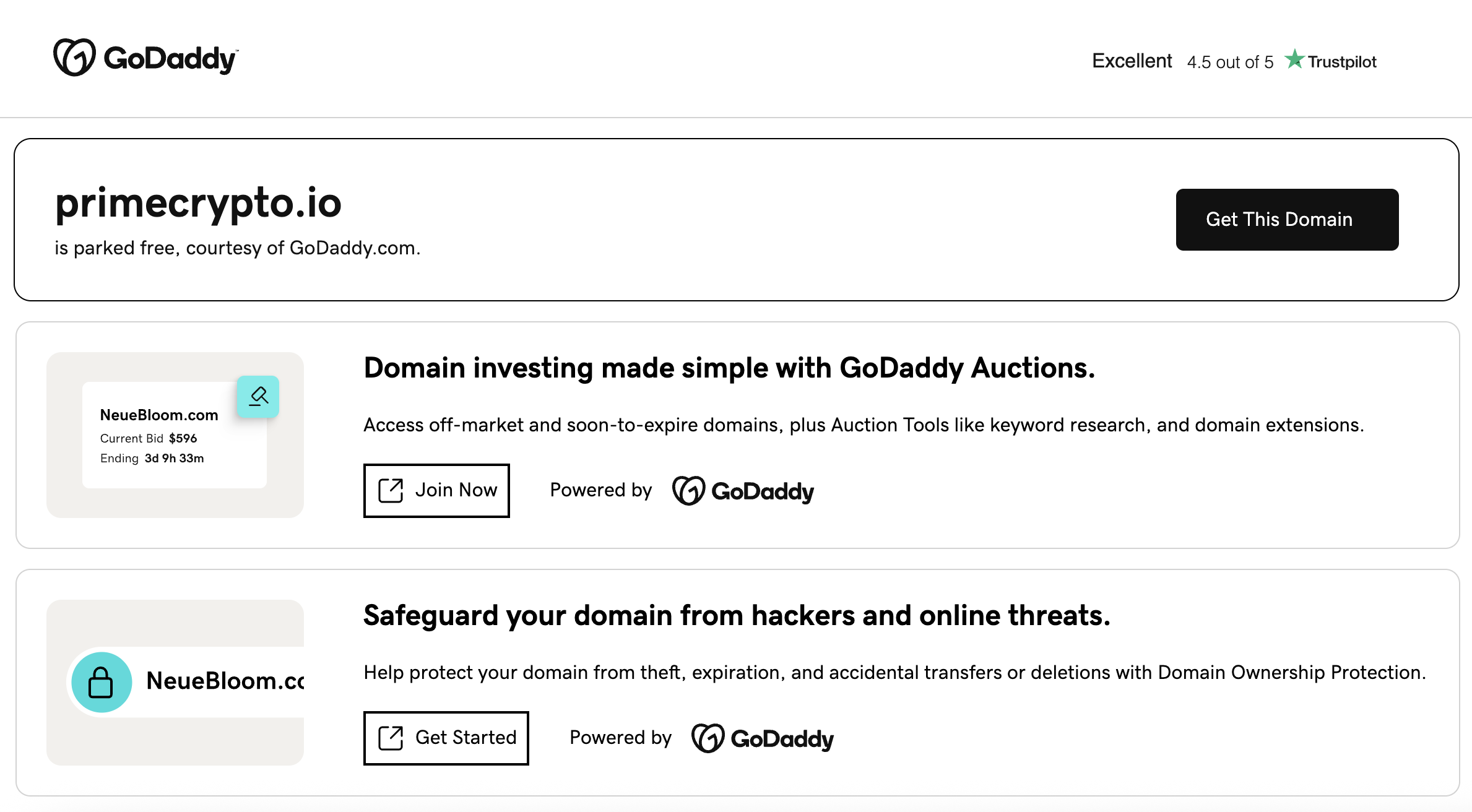The height and width of the screenshot is (812, 1472).
Task: Click the 4.5 out of 5 score
Action: tap(1230, 62)
